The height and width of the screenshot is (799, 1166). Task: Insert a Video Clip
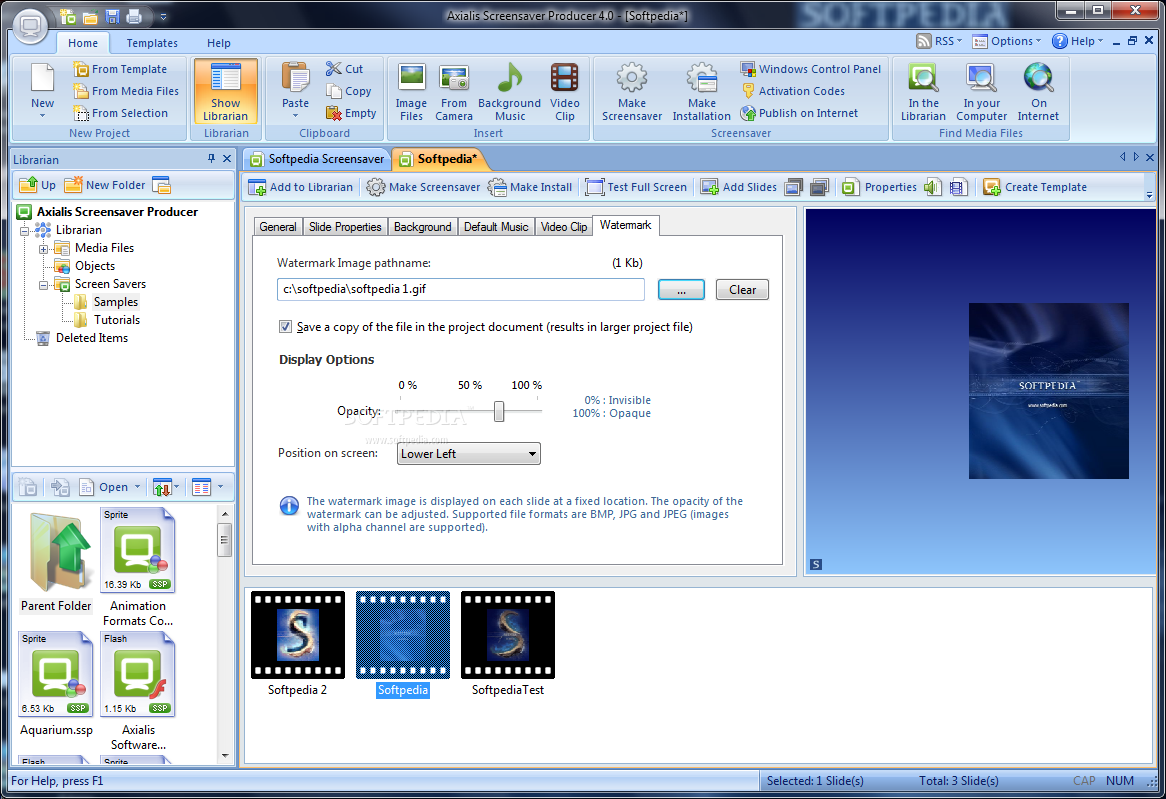564,92
